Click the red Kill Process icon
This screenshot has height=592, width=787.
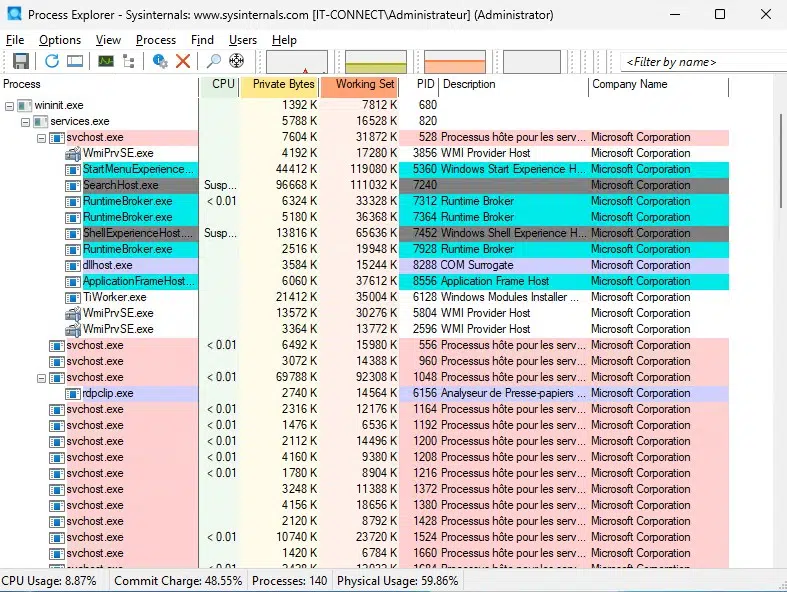pyautogui.click(x=183, y=61)
